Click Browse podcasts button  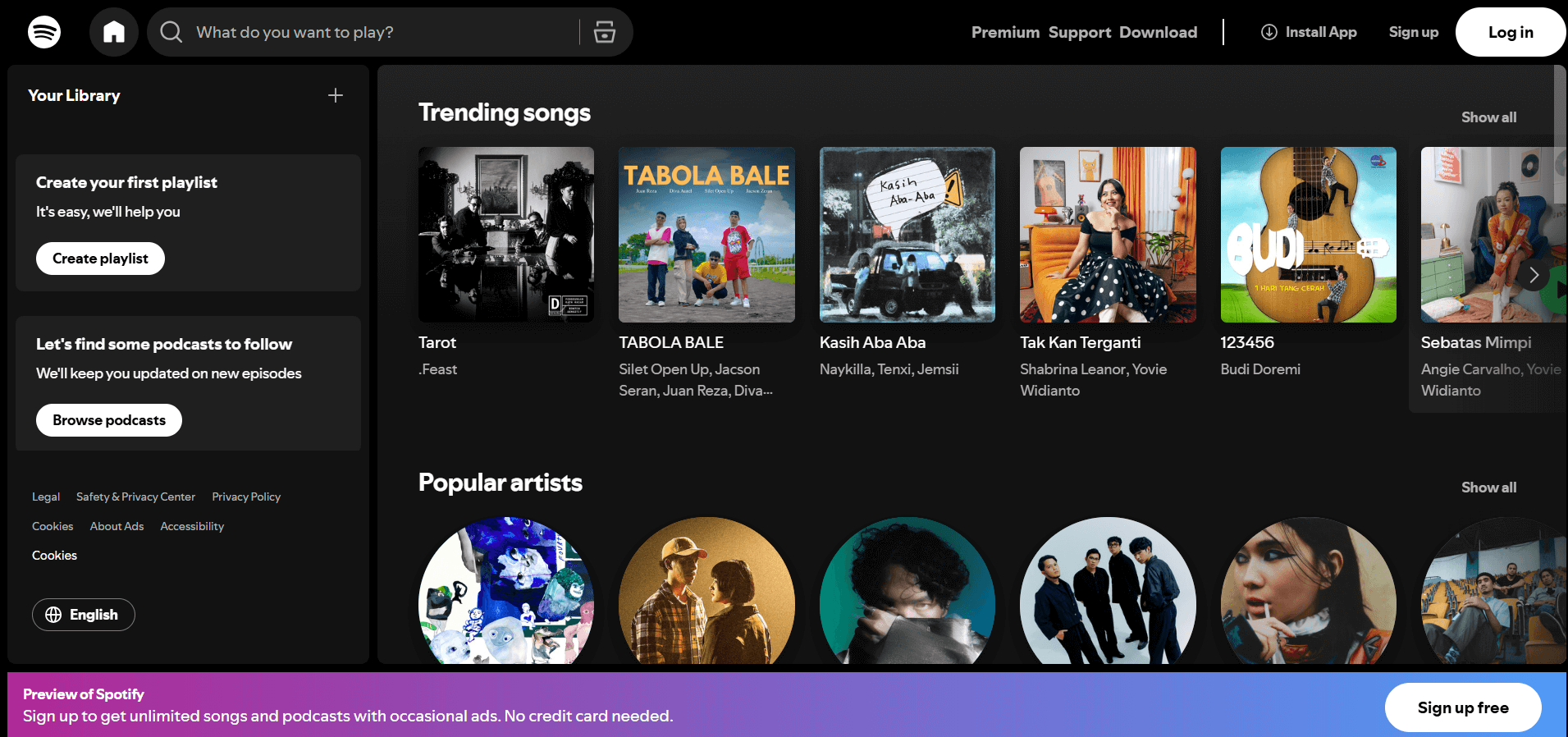pyautogui.click(x=109, y=420)
